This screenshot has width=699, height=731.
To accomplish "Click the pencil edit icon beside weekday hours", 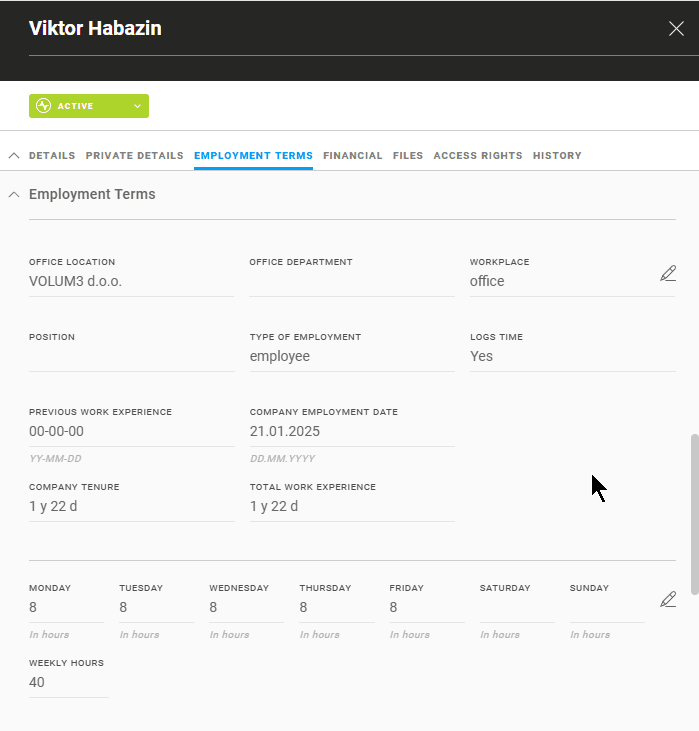I will 668,600.
